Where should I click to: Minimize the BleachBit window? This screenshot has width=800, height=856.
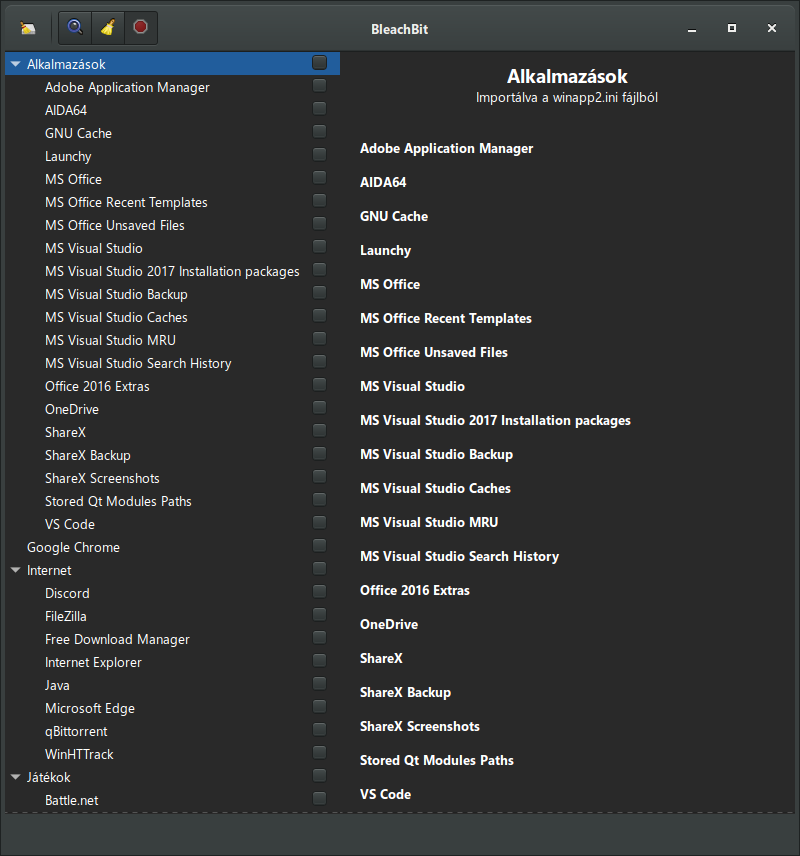coord(692,28)
